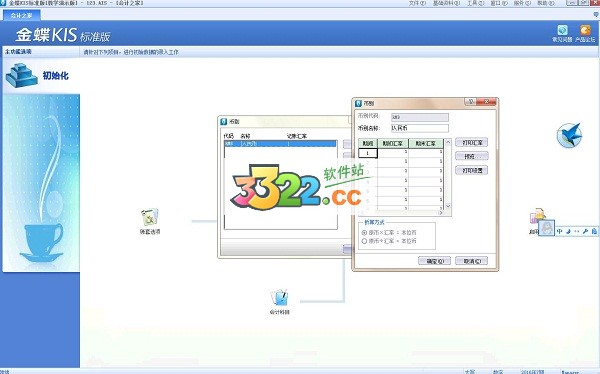Click the penguin avatar in floating toolbar
Screen dimensions: 600x374
[x=546, y=228]
